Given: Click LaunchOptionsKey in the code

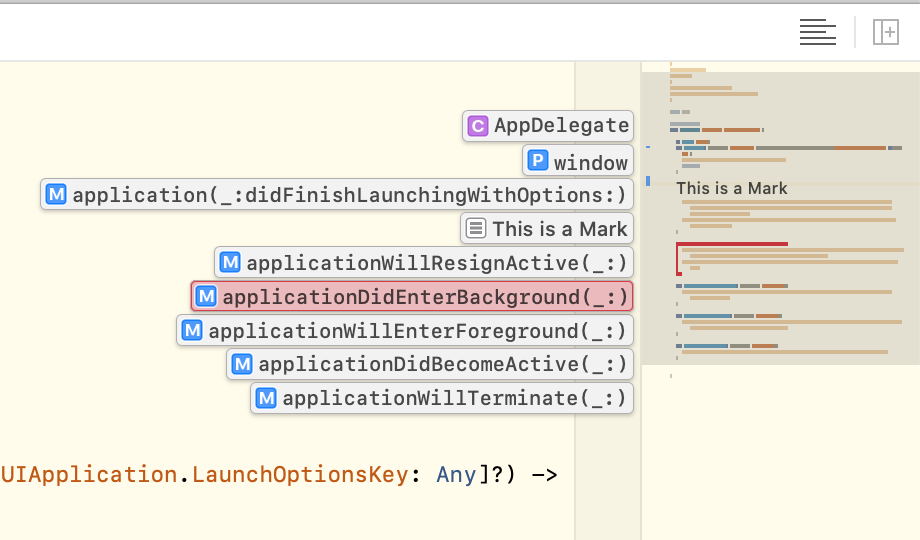Looking at the screenshot, I should pos(300,474).
